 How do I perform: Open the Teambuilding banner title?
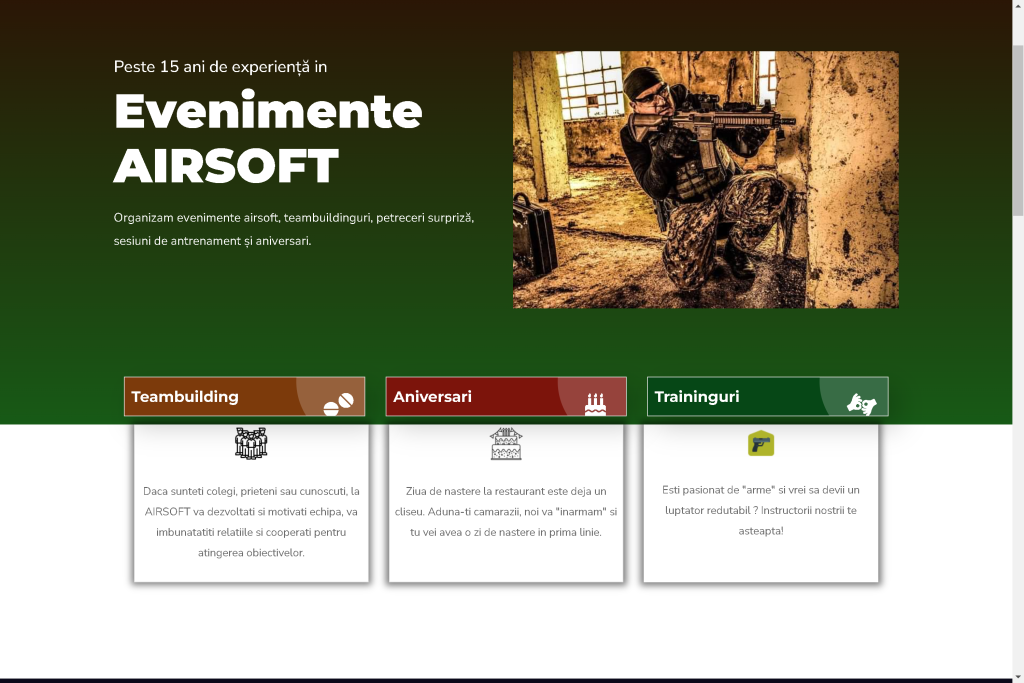[185, 397]
